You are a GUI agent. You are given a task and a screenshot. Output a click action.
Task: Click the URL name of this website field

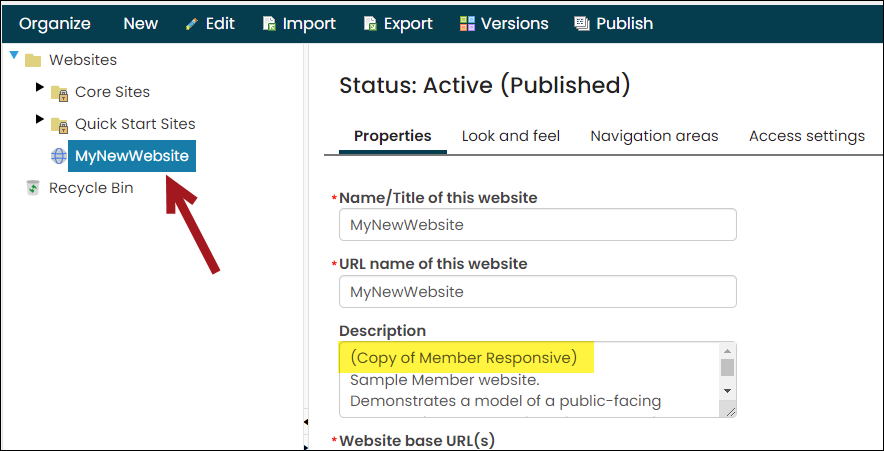(538, 291)
